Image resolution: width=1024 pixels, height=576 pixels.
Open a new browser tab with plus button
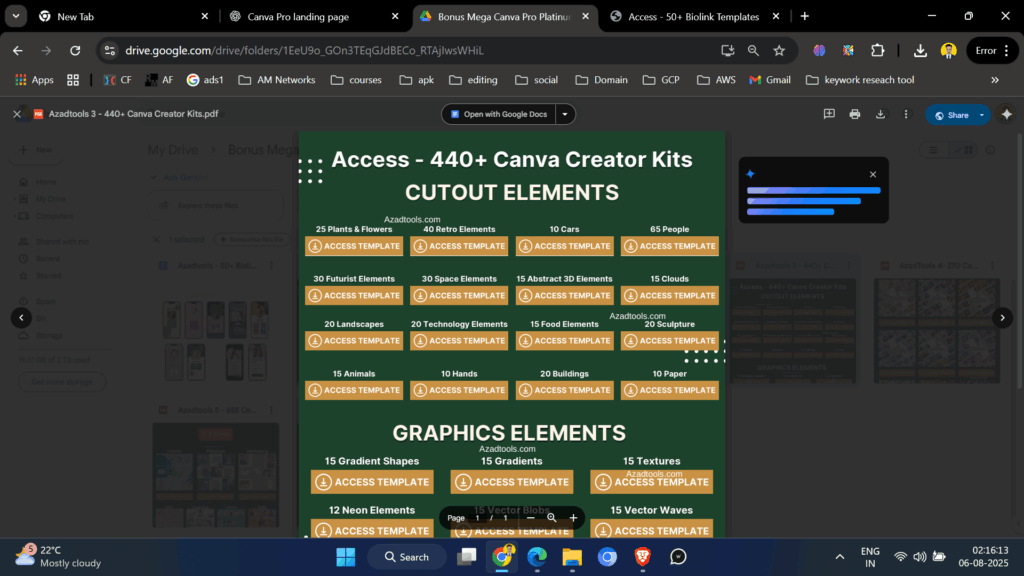click(805, 16)
